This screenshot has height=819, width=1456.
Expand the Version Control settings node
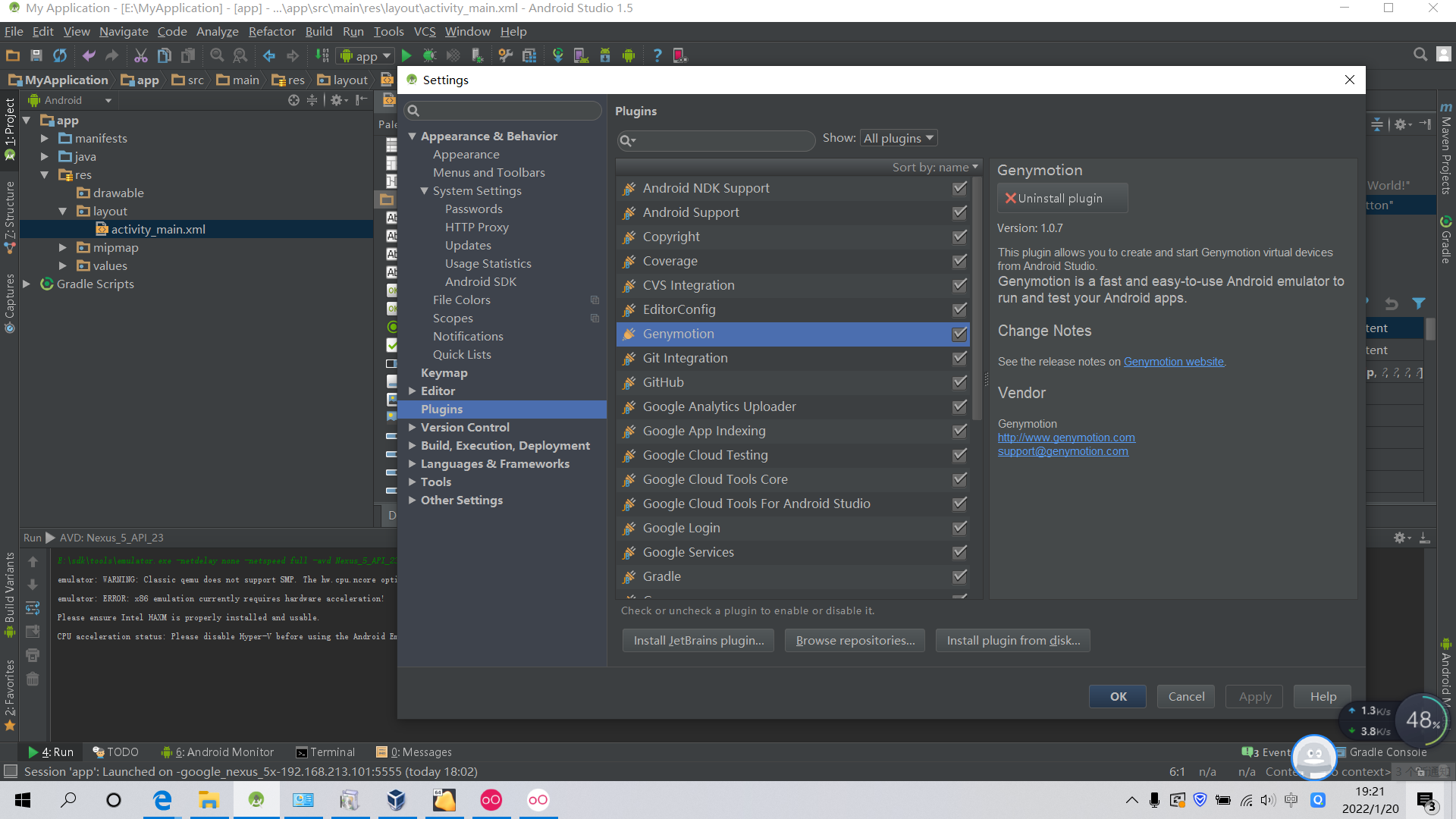412,428
